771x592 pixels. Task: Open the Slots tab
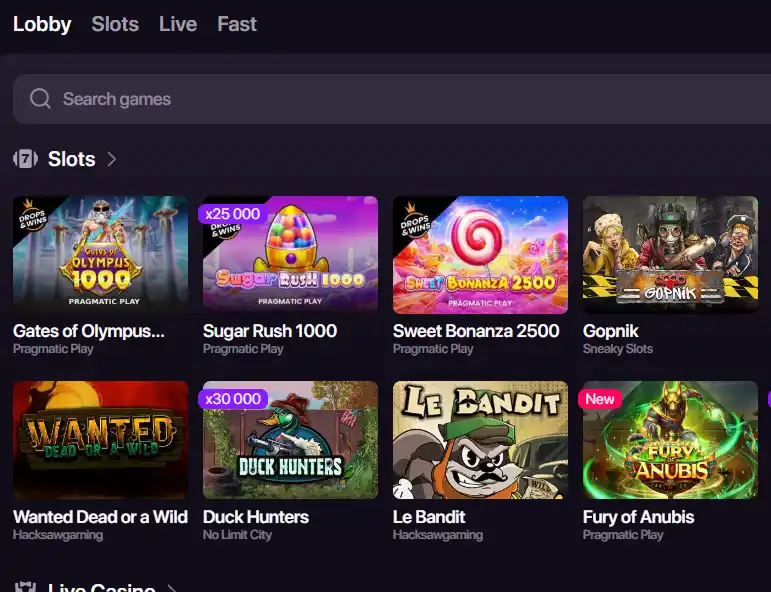pos(115,24)
